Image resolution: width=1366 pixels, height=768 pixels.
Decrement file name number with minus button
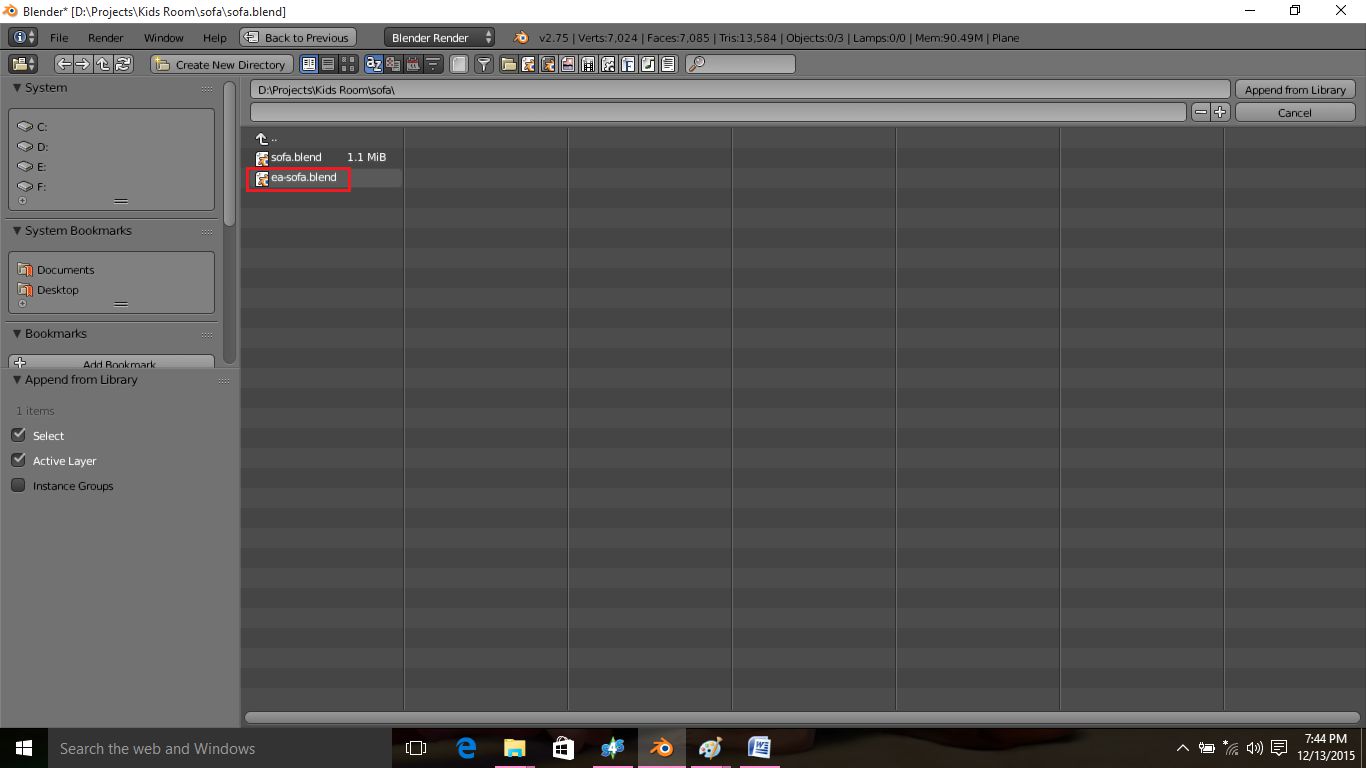point(1200,112)
